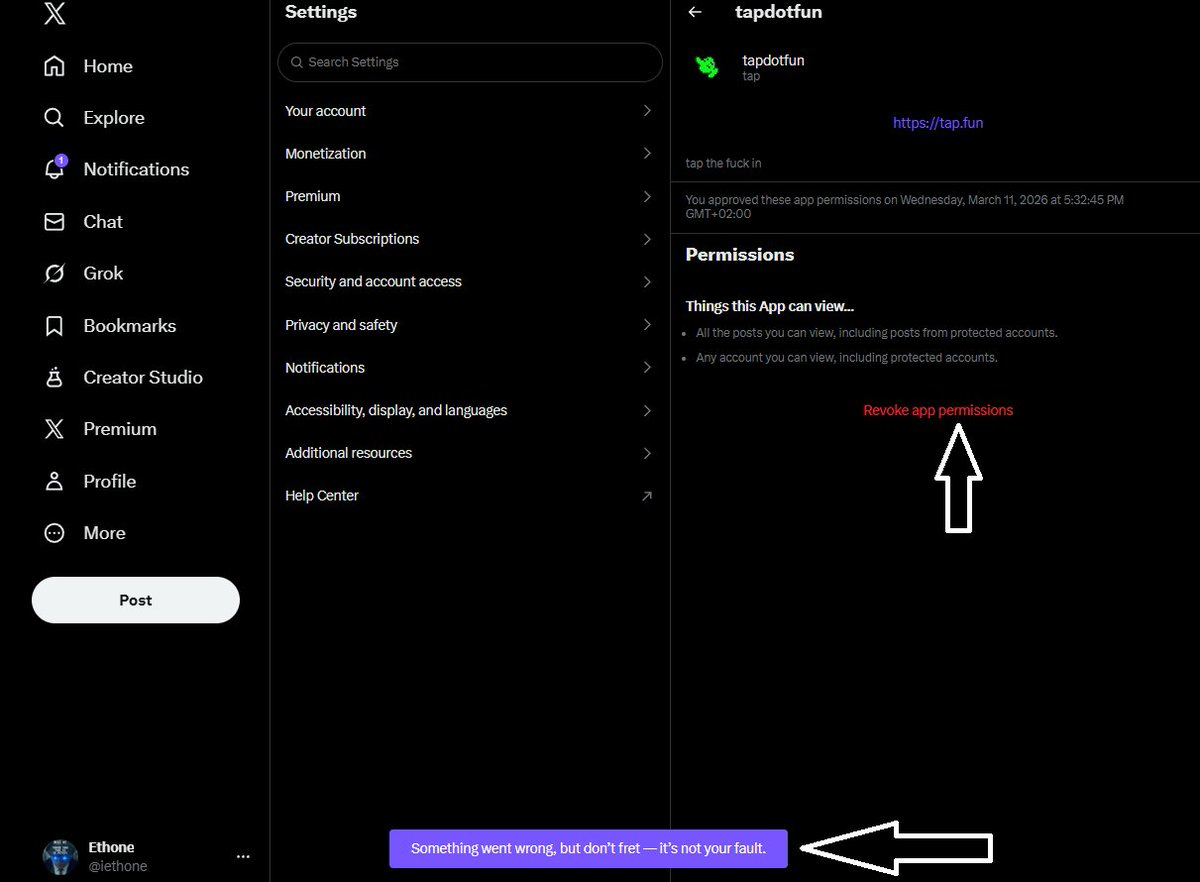The height and width of the screenshot is (882, 1200).
Task: Click the Settings heading
Action: tap(321, 12)
